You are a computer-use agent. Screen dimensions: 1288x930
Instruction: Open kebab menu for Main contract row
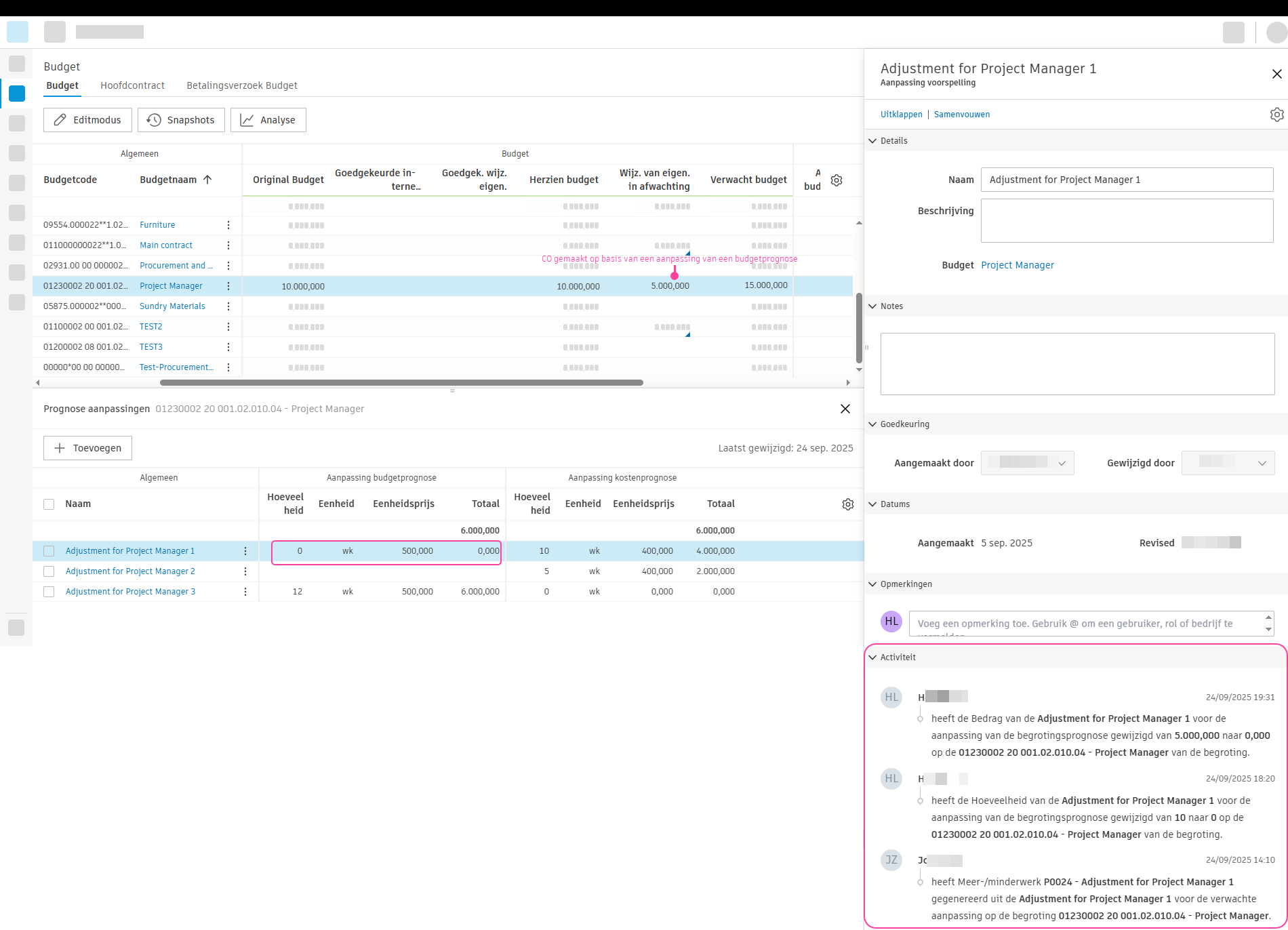pyautogui.click(x=228, y=245)
